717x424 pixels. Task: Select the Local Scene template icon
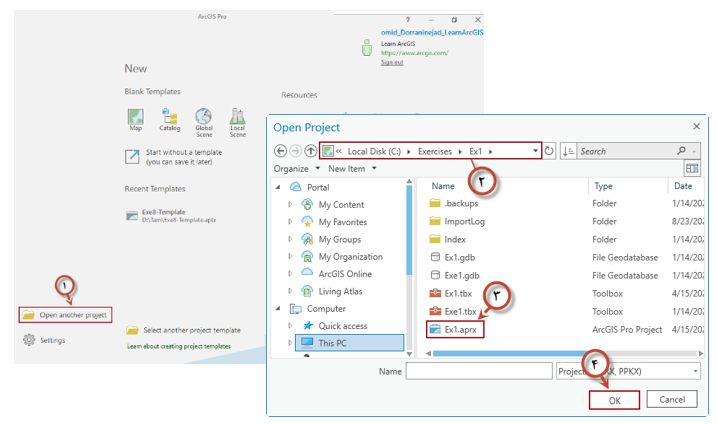[238, 116]
